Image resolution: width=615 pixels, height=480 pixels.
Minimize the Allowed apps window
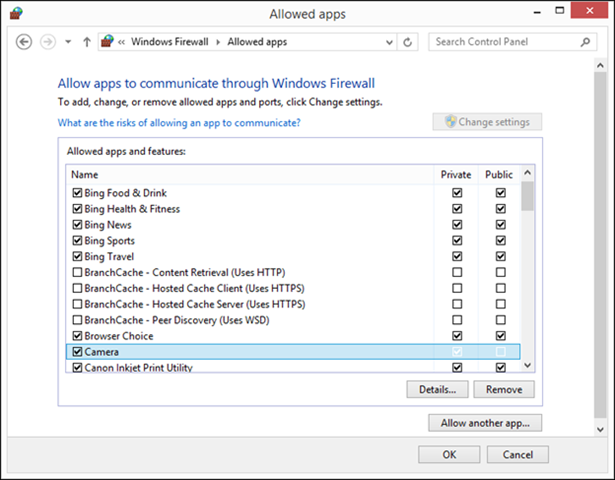point(537,12)
